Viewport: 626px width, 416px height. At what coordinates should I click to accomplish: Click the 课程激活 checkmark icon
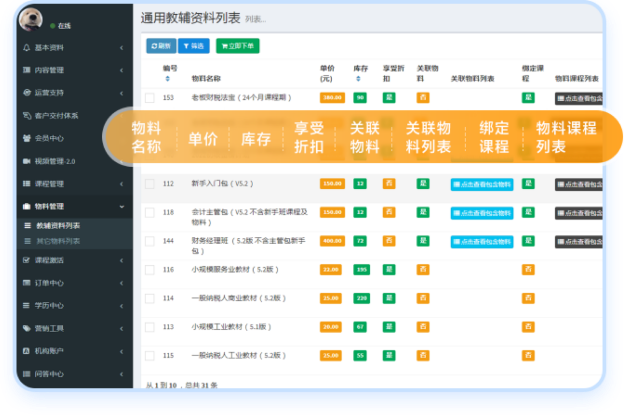(x=26, y=260)
